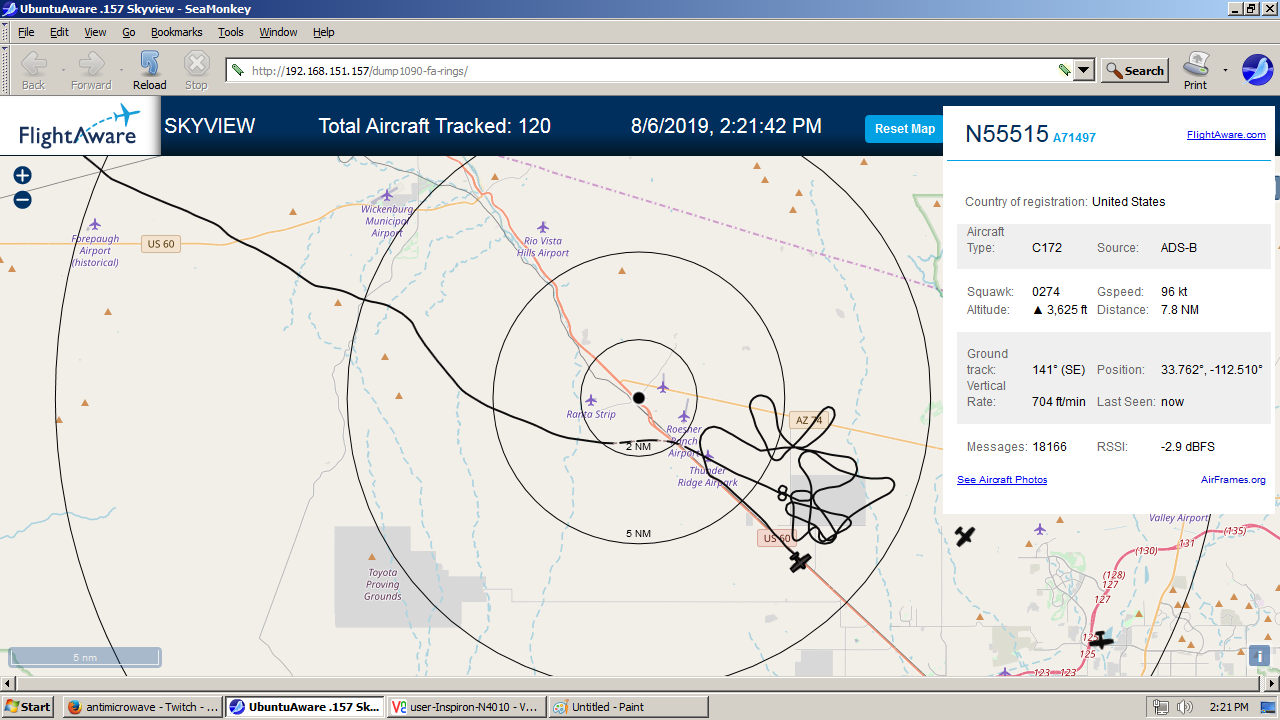Follow the See Aircraft Photos link

[1002, 480]
